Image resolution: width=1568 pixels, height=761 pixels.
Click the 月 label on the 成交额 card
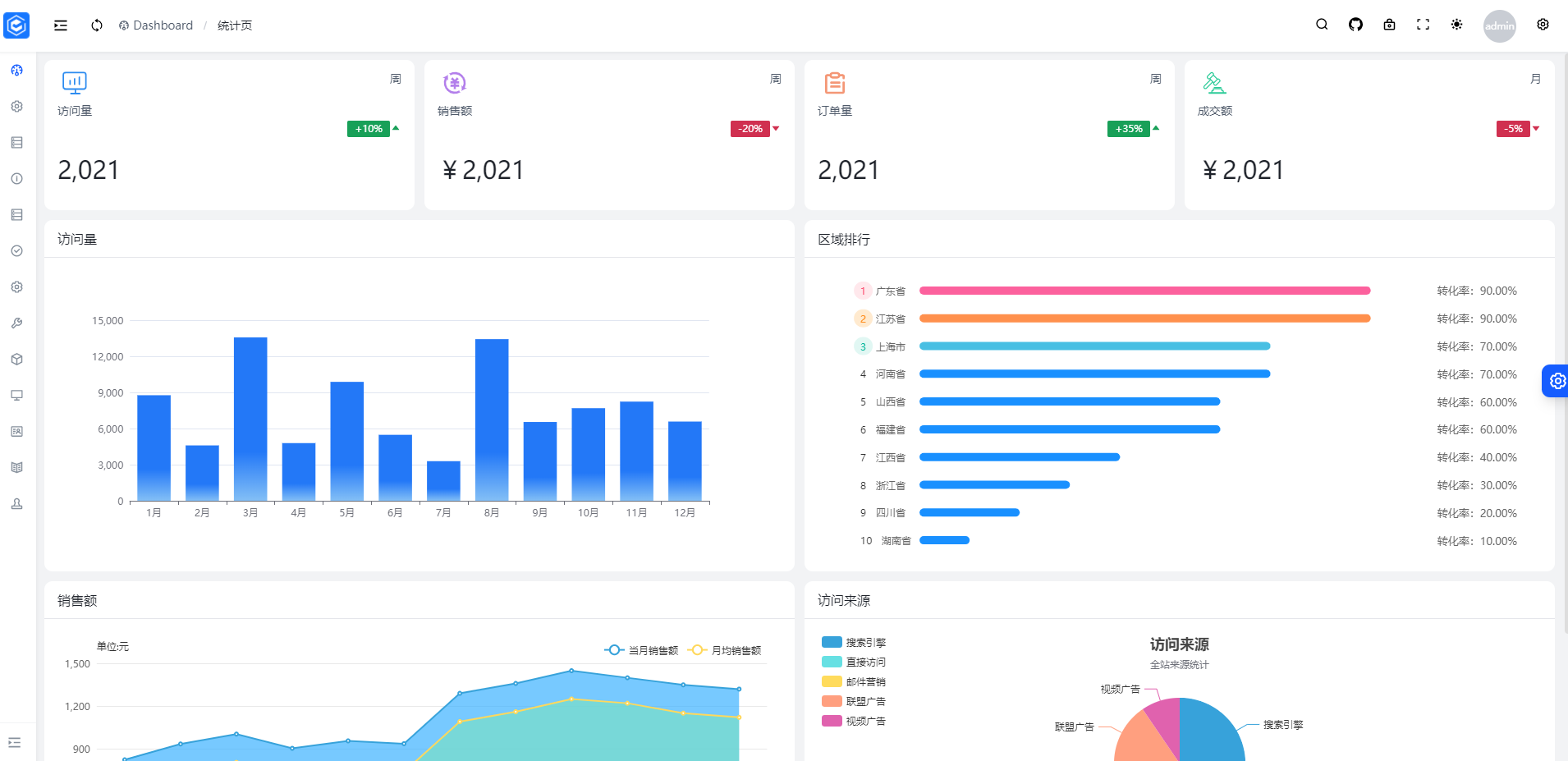(x=1535, y=79)
